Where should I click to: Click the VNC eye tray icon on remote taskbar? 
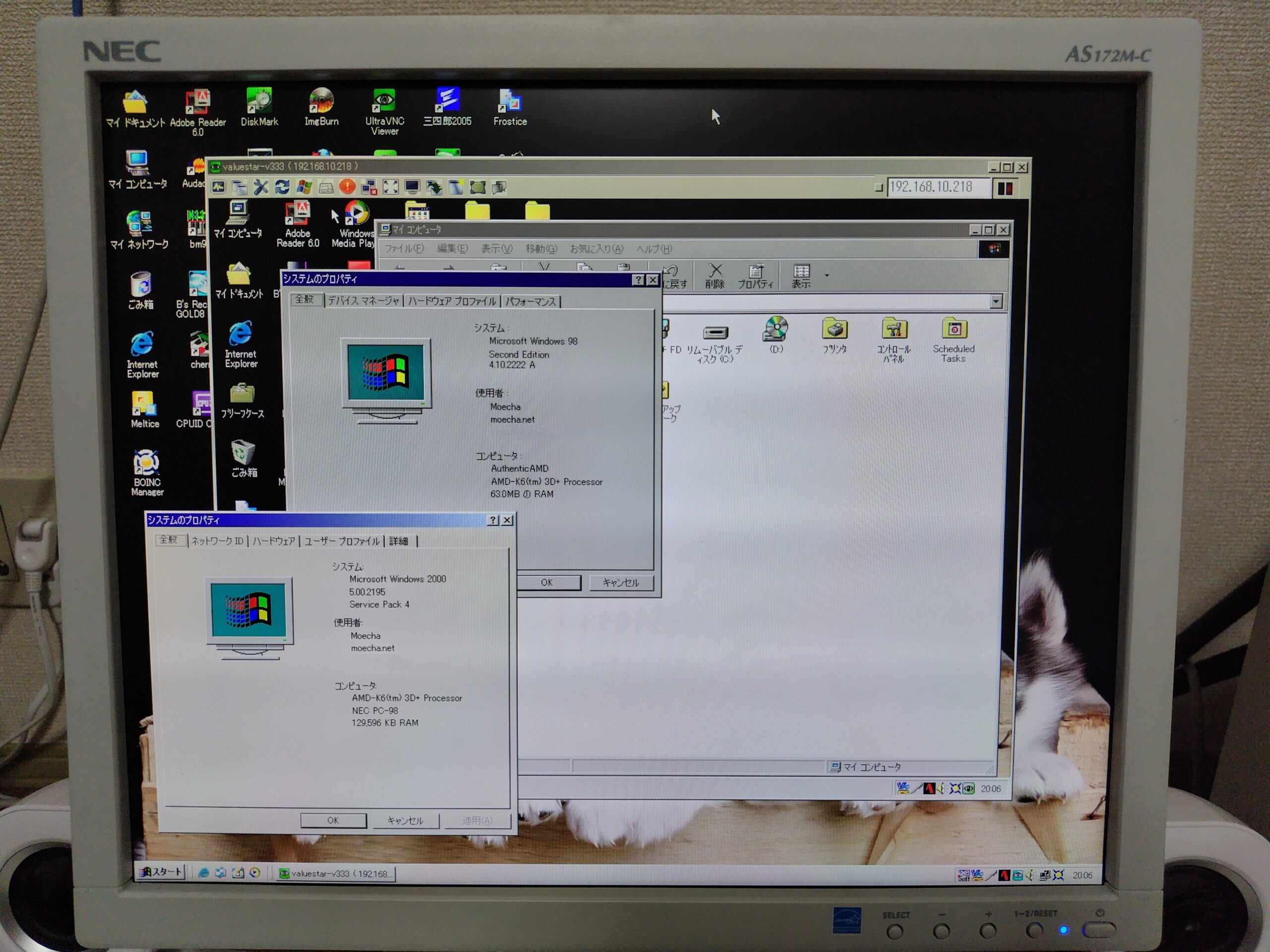tap(968, 788)
